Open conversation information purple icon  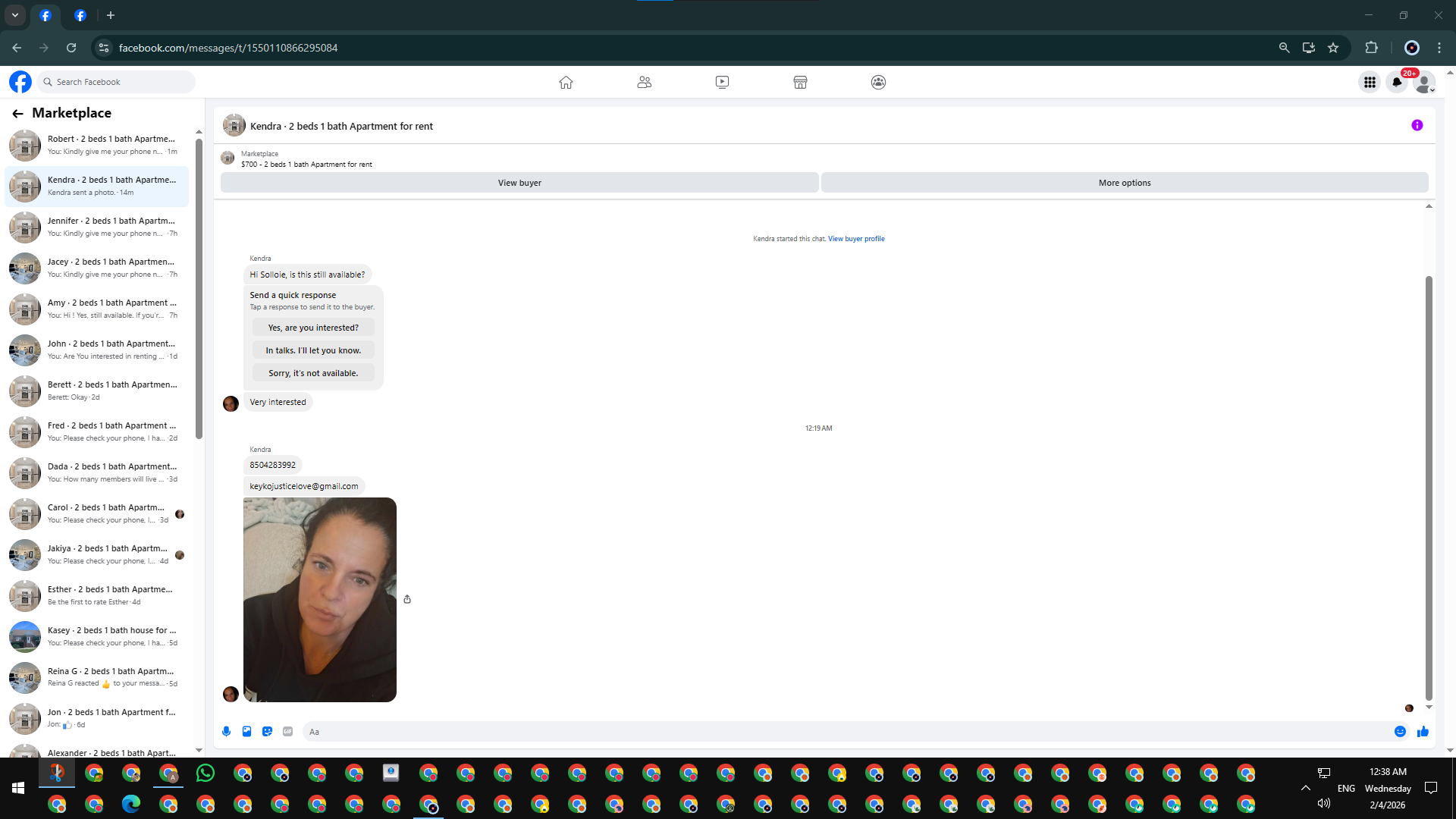click(1417, 126)
